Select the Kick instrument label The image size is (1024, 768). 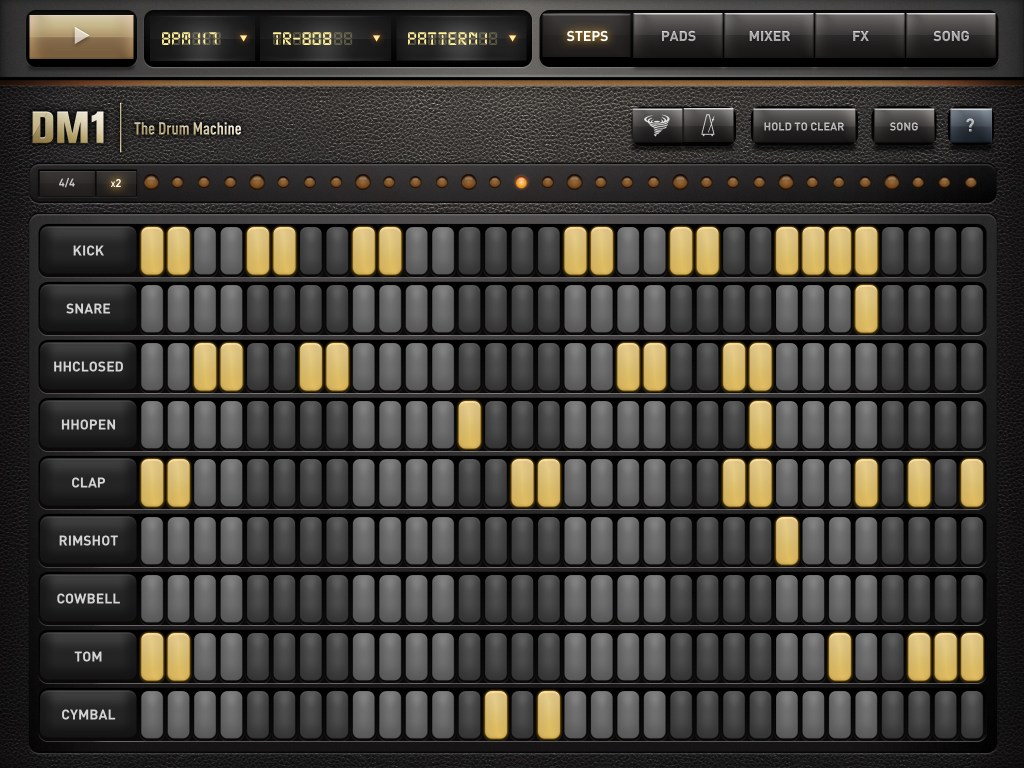88,250
